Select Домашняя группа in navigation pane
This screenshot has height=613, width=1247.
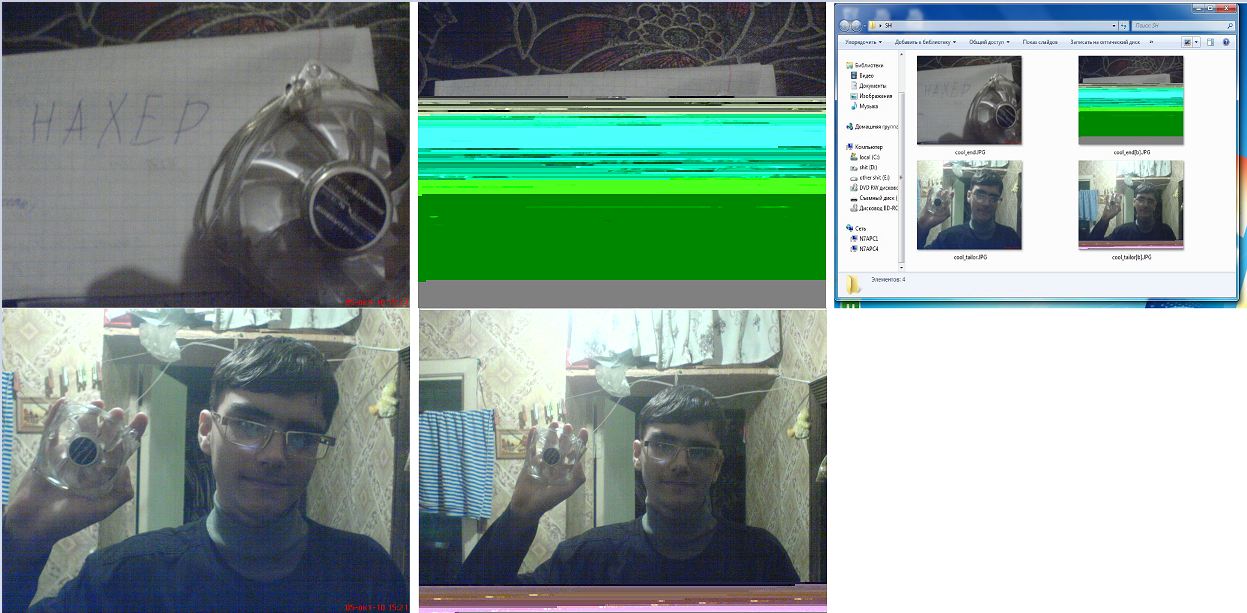point(872,126)
